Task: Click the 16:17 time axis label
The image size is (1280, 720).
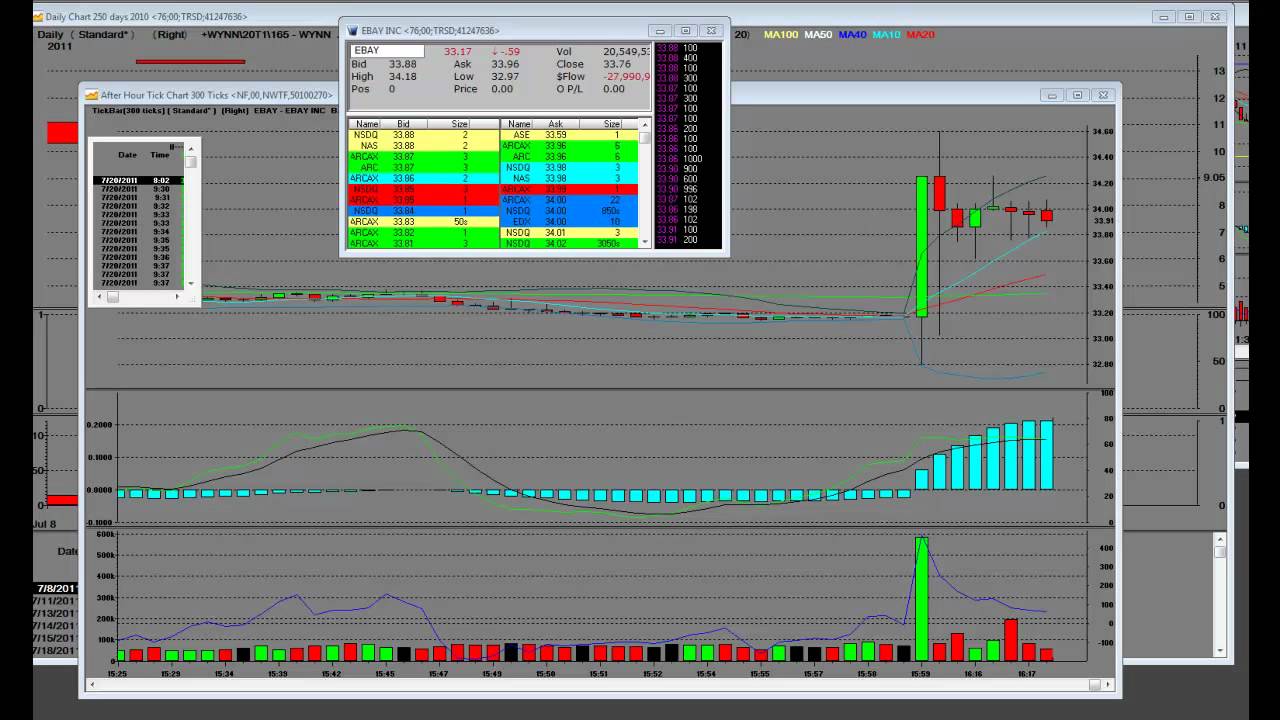Action: coord(1026,674)
